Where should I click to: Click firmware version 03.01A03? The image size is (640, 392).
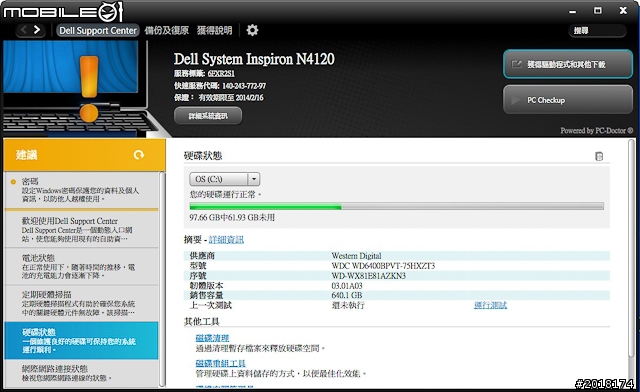347,285
